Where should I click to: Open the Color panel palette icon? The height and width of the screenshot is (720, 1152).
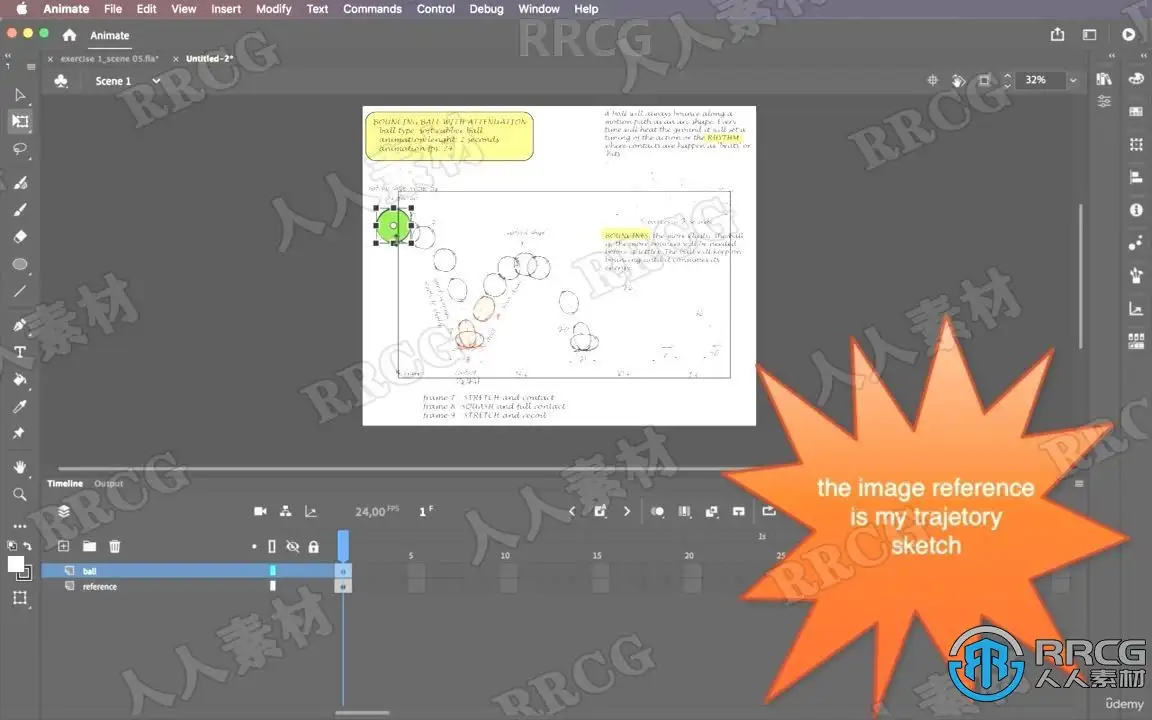(1136, 79)
